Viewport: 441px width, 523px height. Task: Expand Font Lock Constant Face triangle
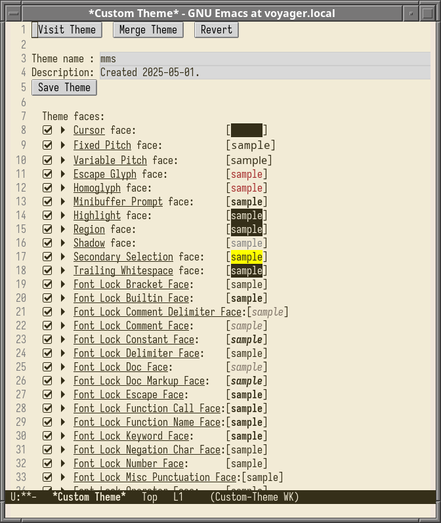coord(63,340)
